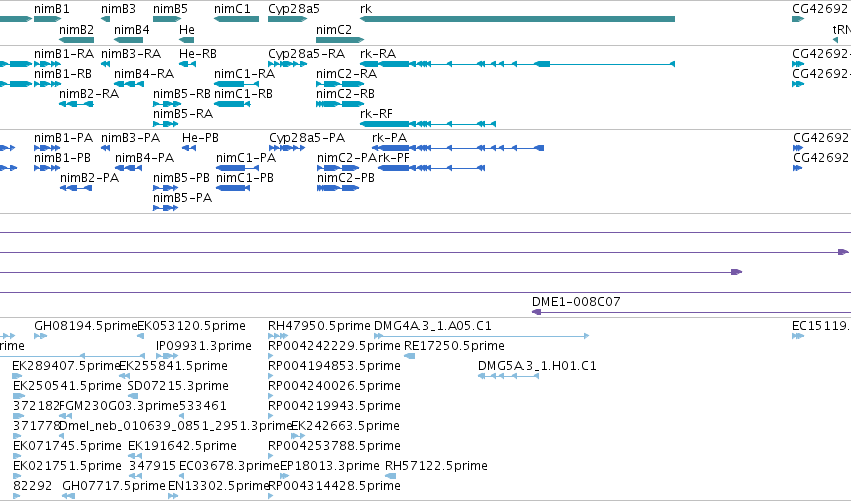Select the nimB2 gene feature

click(76, 40)
